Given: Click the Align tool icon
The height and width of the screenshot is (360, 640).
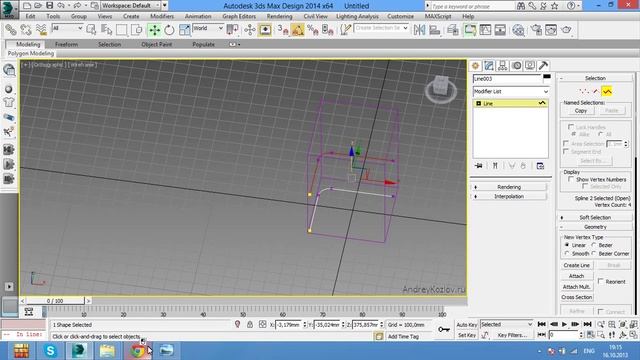Looking at the screenshot, I should [x=435, y=30].
